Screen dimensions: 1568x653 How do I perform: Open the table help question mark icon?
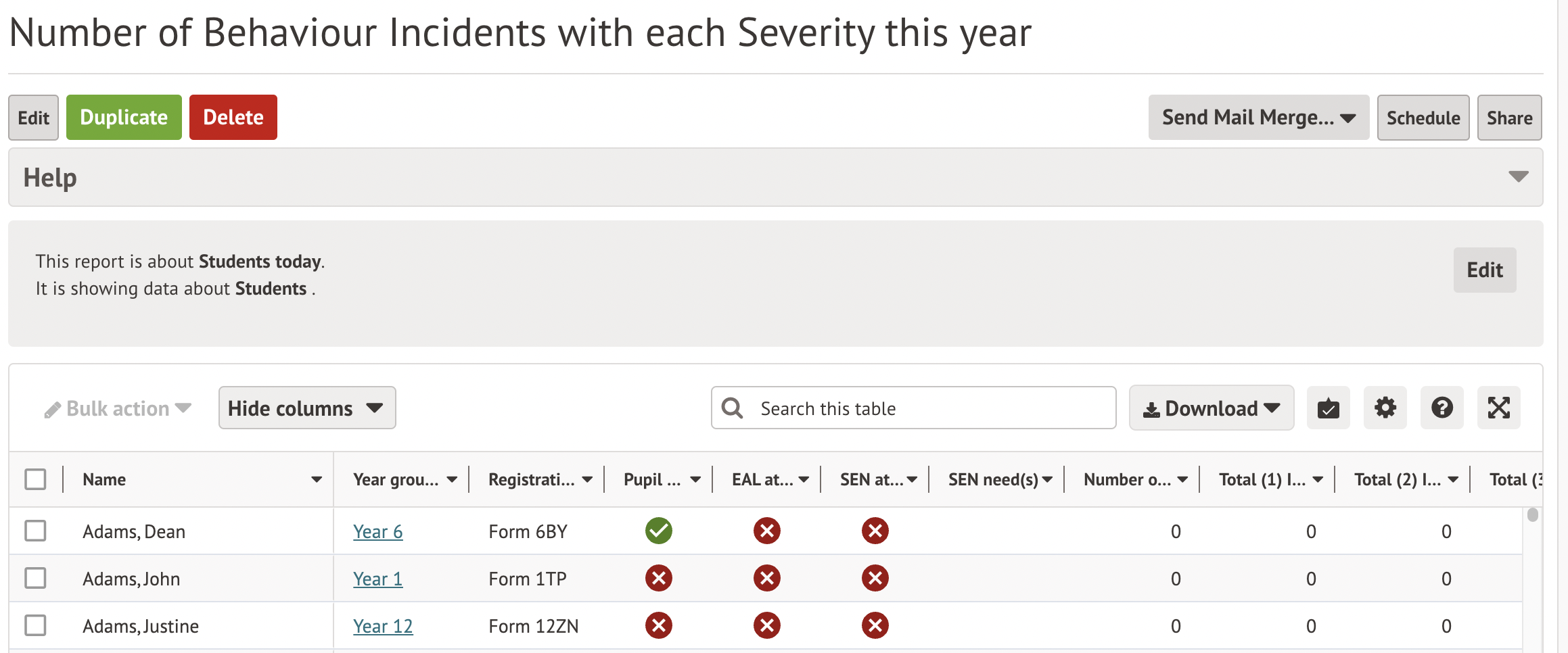tap(1442, 408)
